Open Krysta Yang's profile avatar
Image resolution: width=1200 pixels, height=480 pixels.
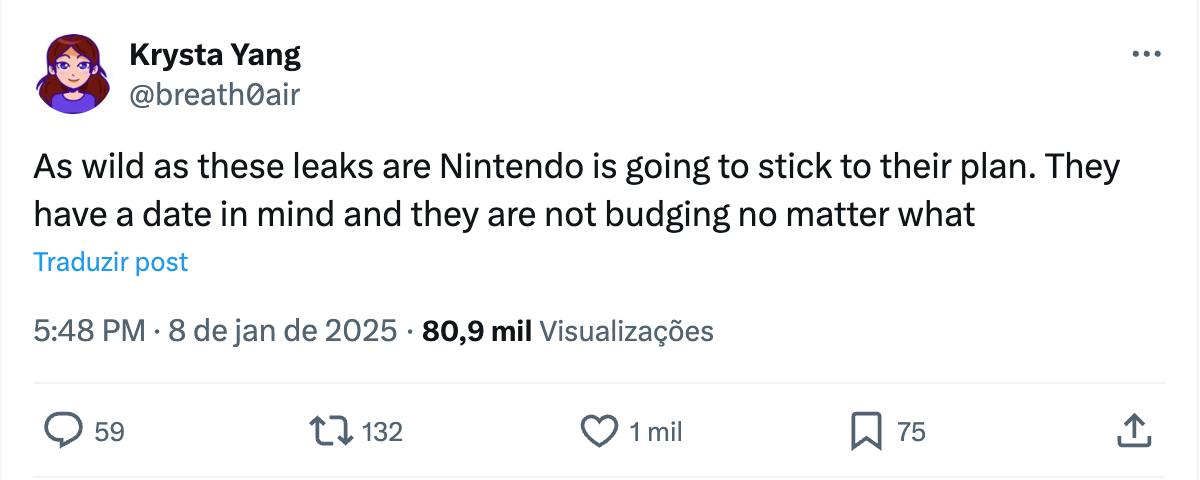72,75
